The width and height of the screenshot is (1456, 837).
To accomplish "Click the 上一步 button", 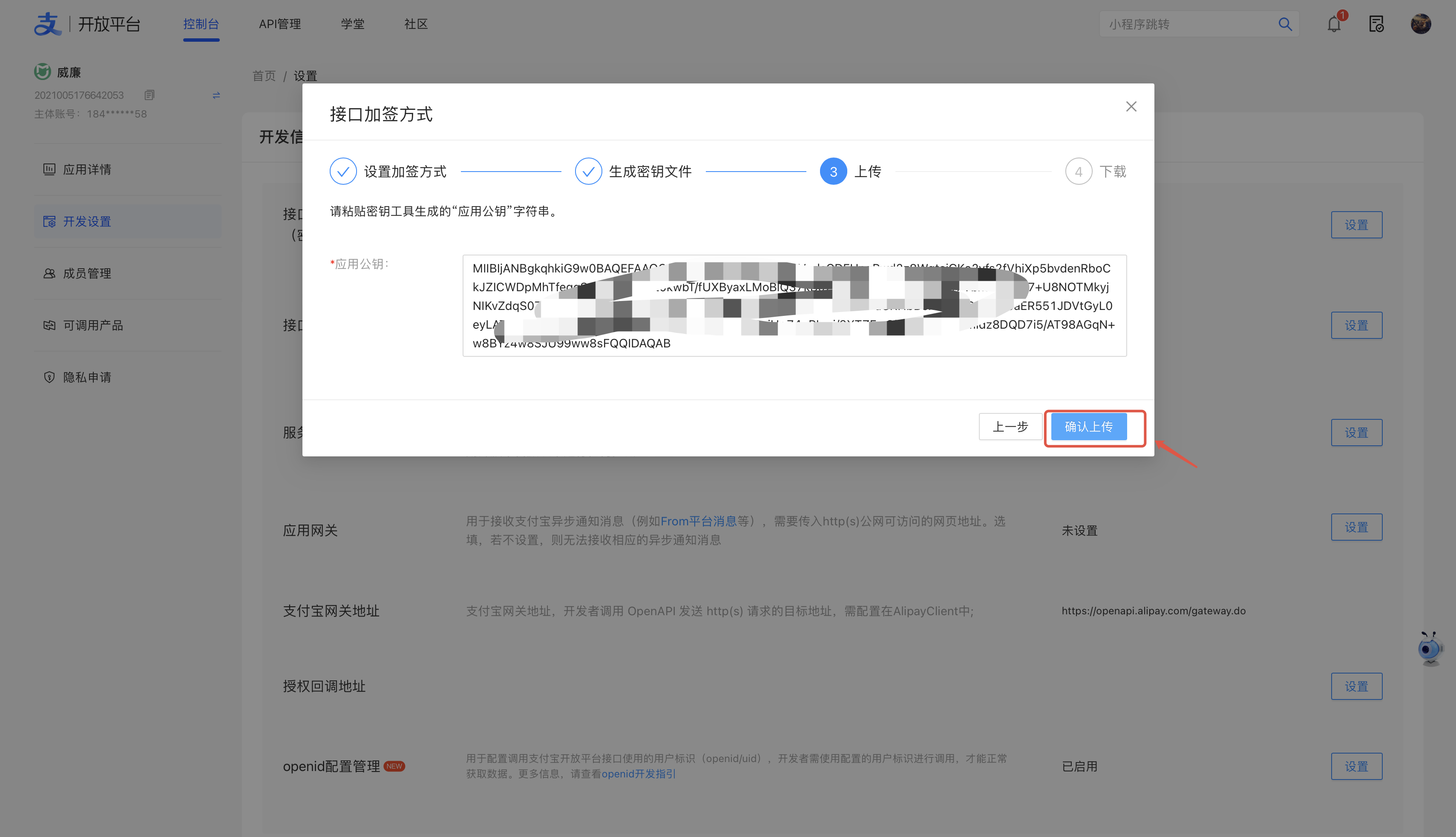I will click(1010, 427).
